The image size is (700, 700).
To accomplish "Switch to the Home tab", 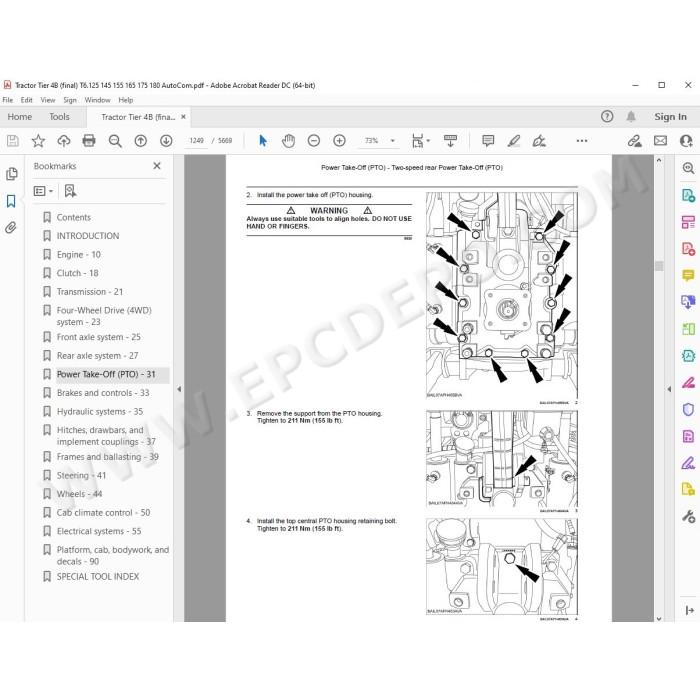I will pyautogui.click(x=20, y=117).
